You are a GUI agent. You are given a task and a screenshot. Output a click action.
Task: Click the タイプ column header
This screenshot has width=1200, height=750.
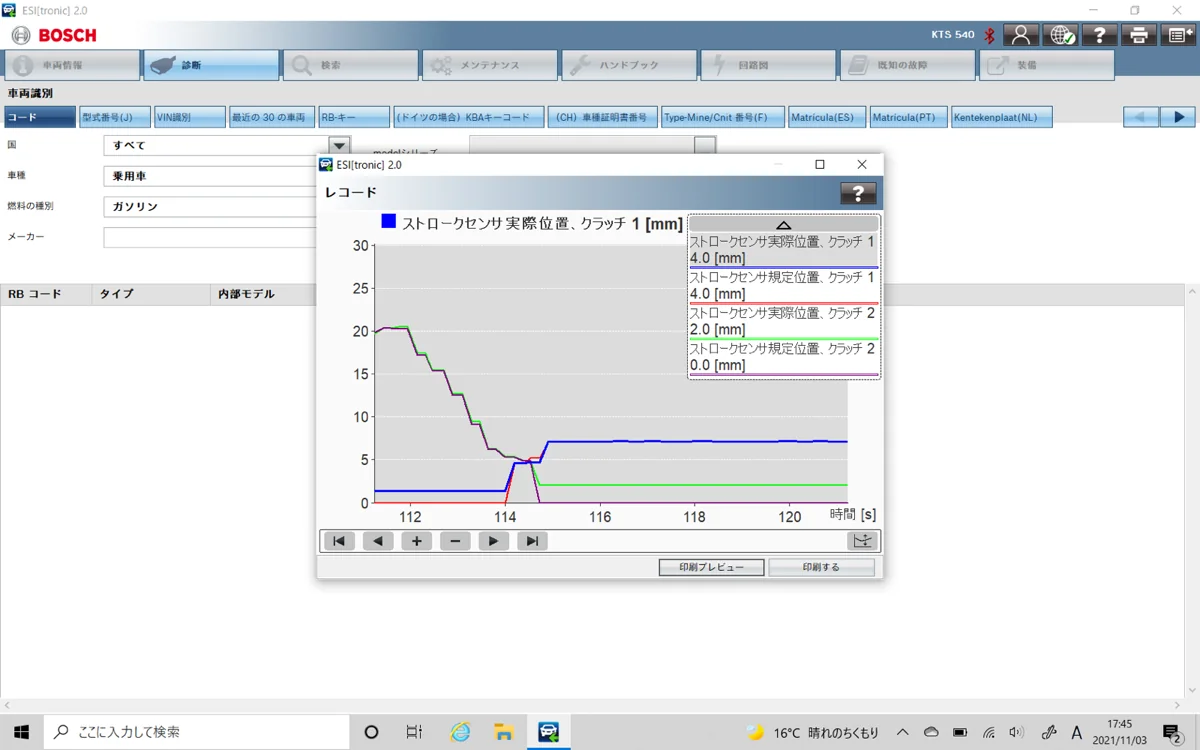click(x=150, y=294)
